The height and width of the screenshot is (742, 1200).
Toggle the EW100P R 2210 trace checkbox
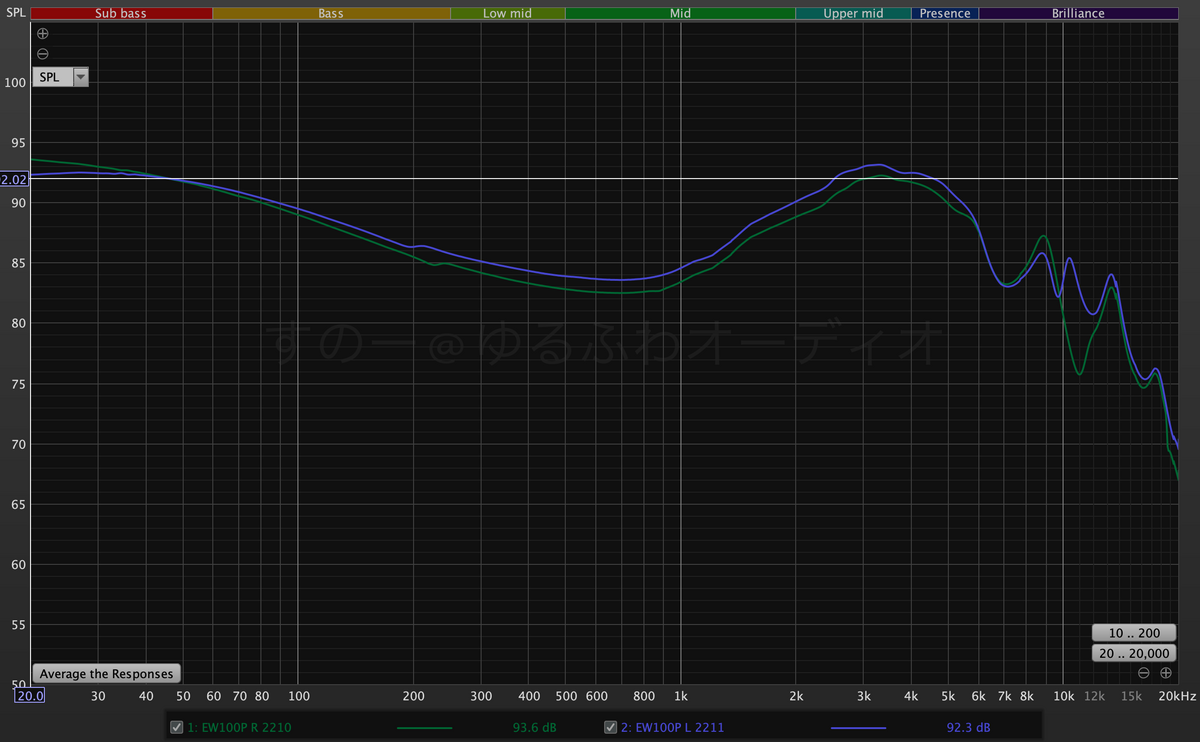pos(177,727)
